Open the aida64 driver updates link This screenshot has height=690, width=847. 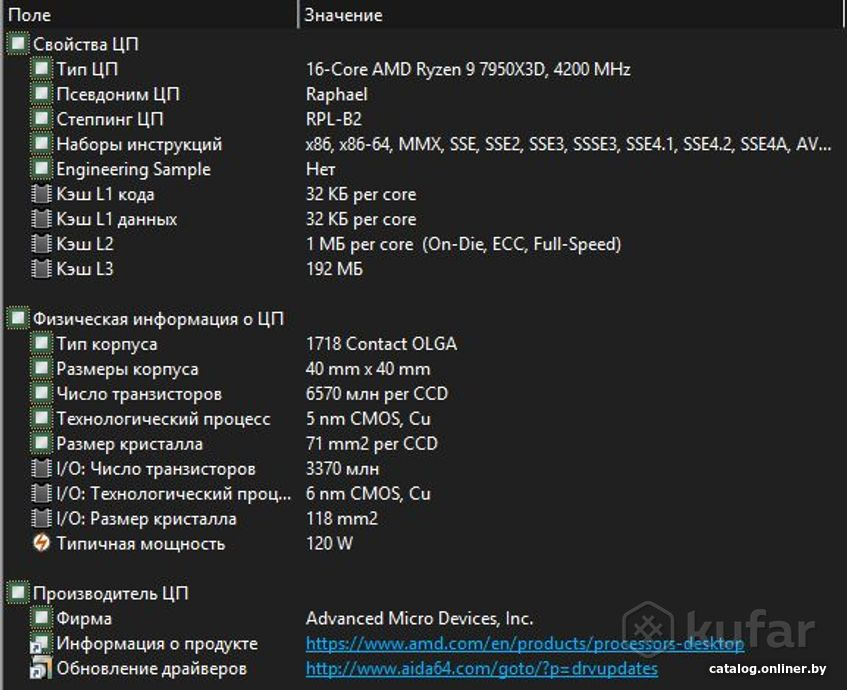click(481, 669)
